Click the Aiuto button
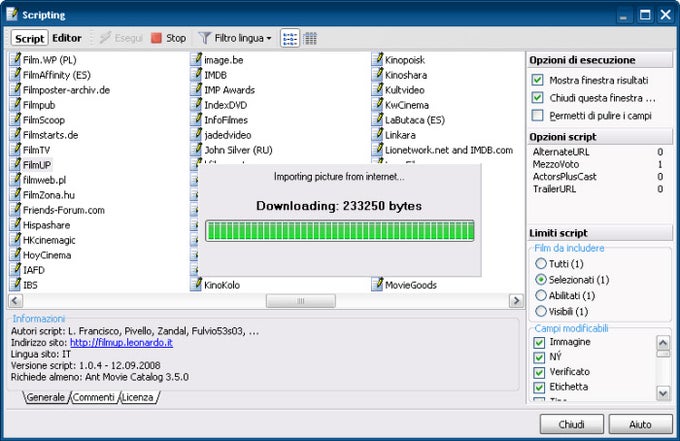The height and width of the screenshot is (441, 680). (640, 424)
